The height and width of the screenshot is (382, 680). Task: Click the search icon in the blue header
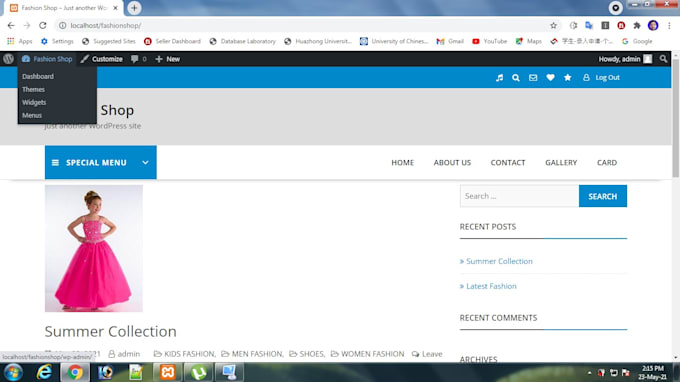click(516, 78)
